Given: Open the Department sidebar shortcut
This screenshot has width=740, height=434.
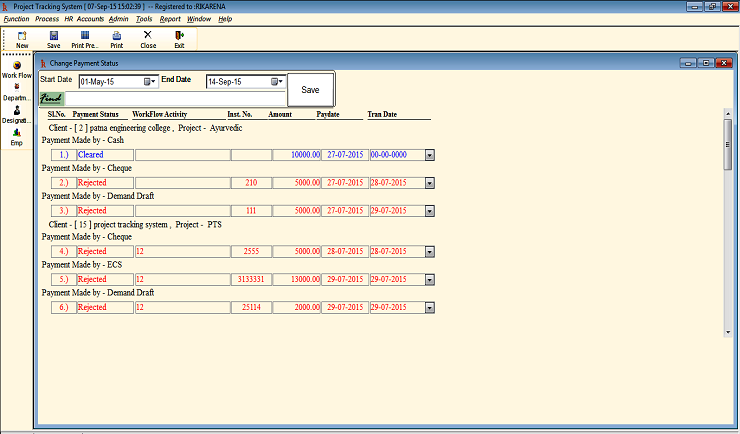Looking at the screenshot, I should [17, 92].
